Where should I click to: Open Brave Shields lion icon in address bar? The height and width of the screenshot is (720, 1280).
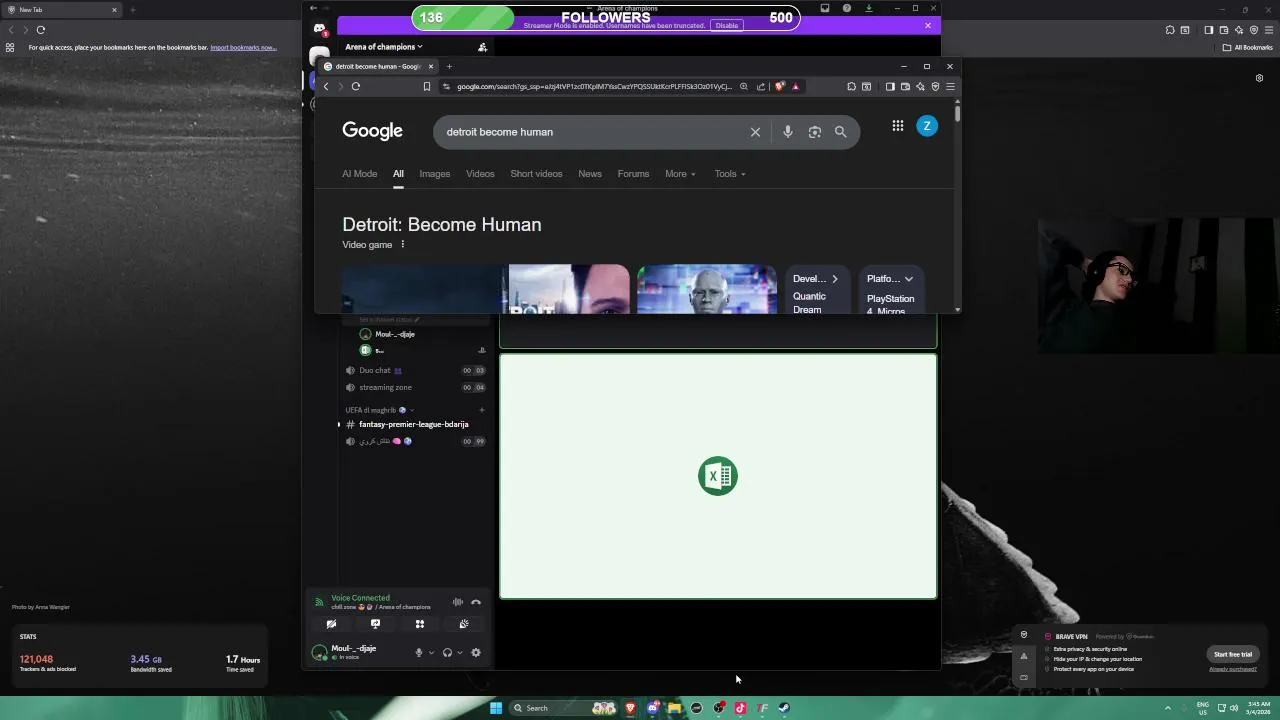pyautogui.click(x=780, y=86)
